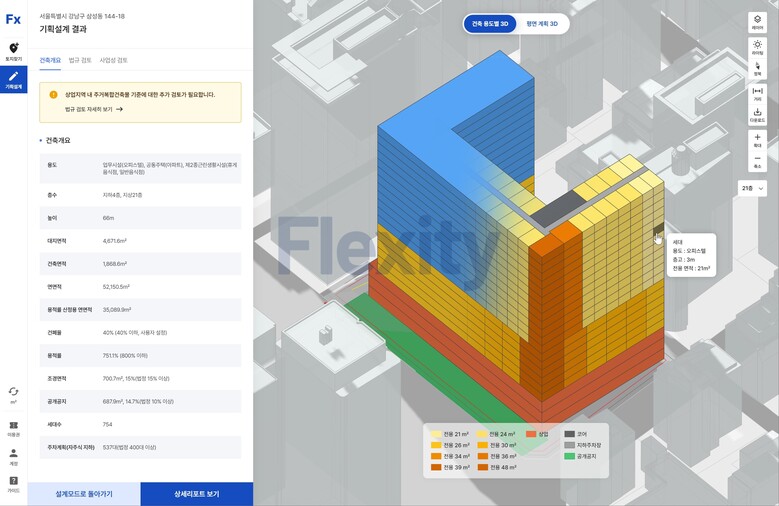Screen dimensions: 779x506
Task: Click the 조경면적 value 700.7m²
Action: coord(136,379)
